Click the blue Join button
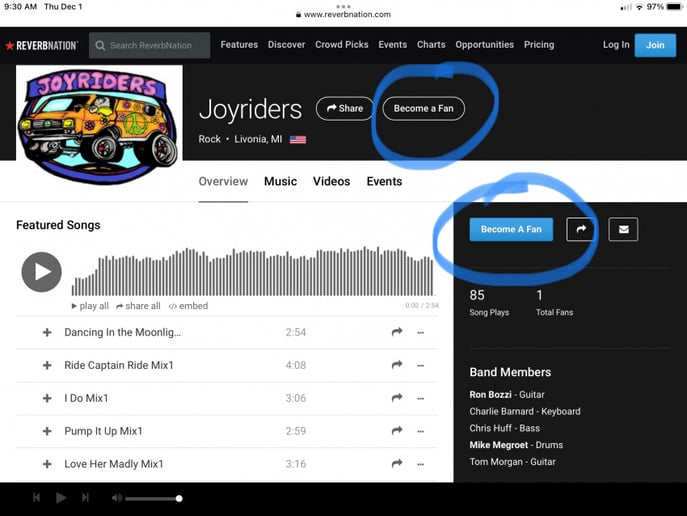Screen dimensions: 687x516 click(655, 45)
